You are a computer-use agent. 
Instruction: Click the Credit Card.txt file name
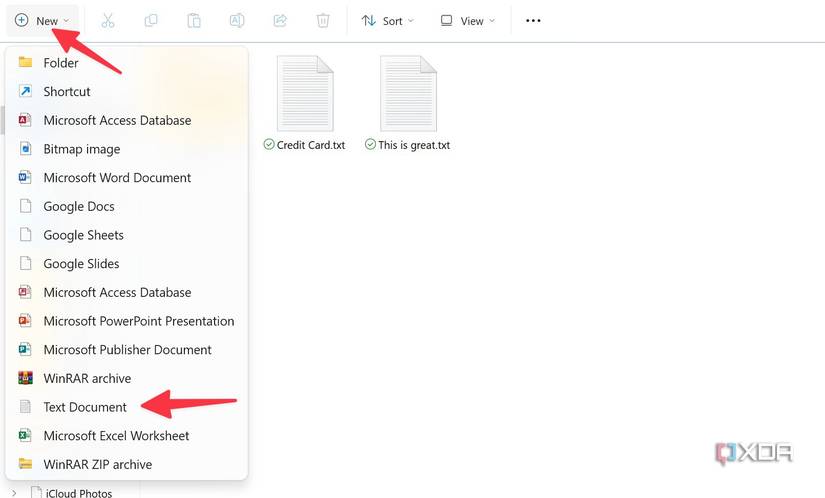point(311,145)
